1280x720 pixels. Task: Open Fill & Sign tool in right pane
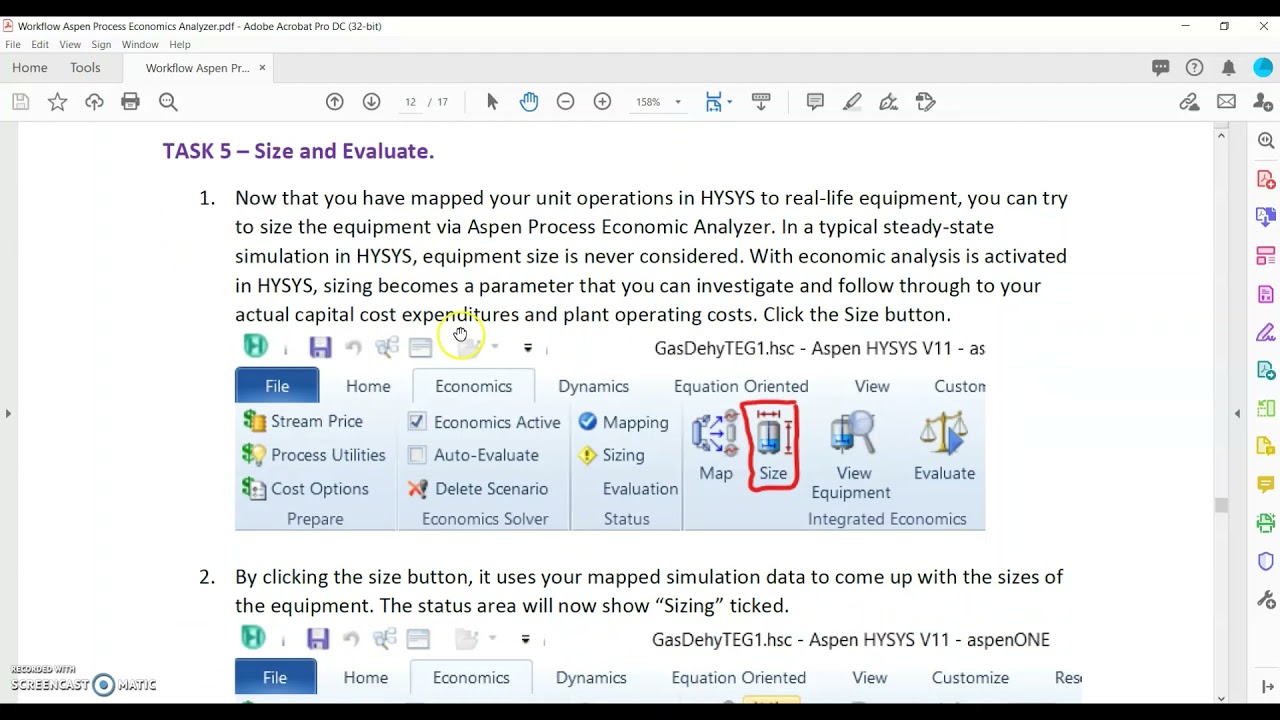(1266, 332)
